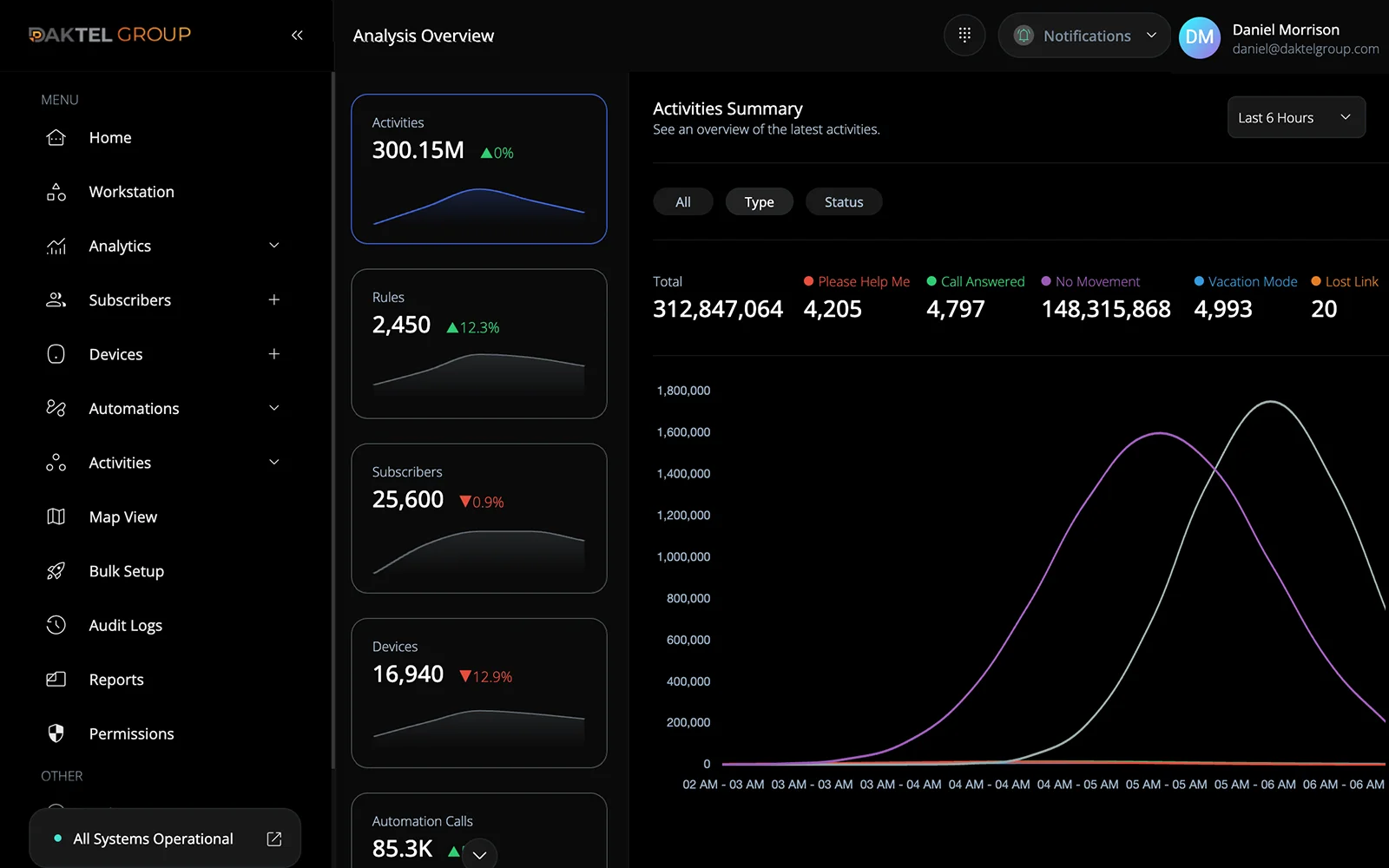Click the Devices icon in the sidebar

click(56, 354)
